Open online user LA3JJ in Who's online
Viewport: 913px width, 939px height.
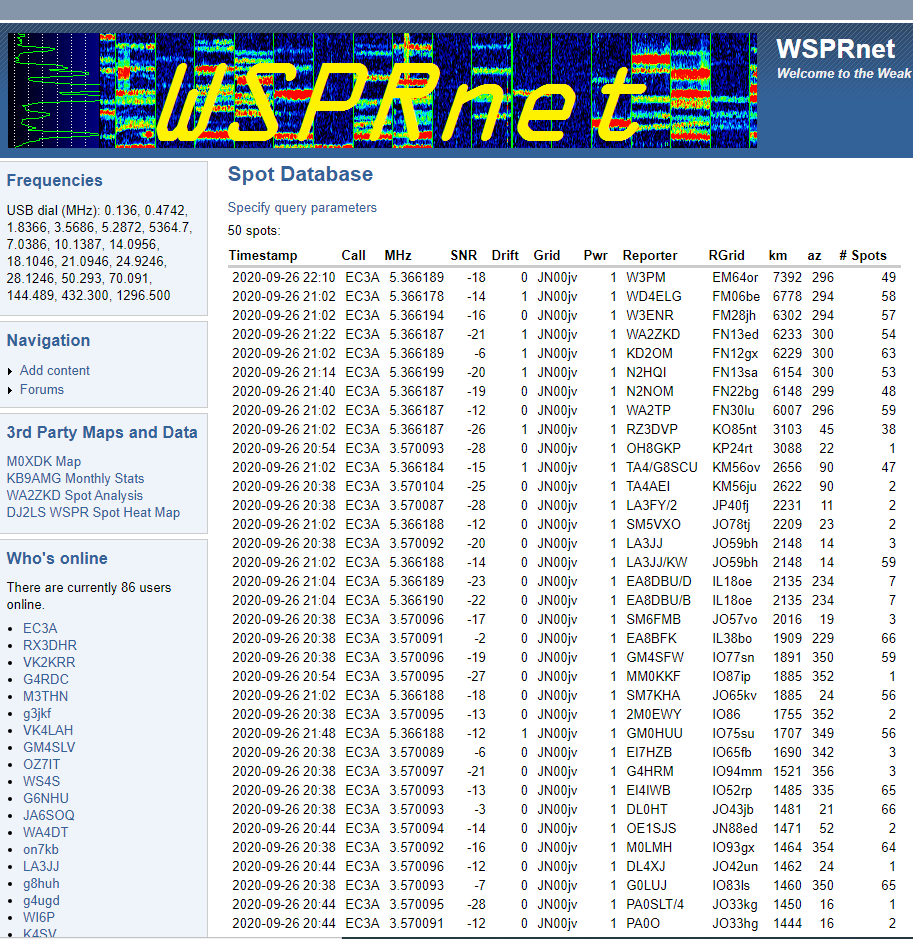(41, 866)
